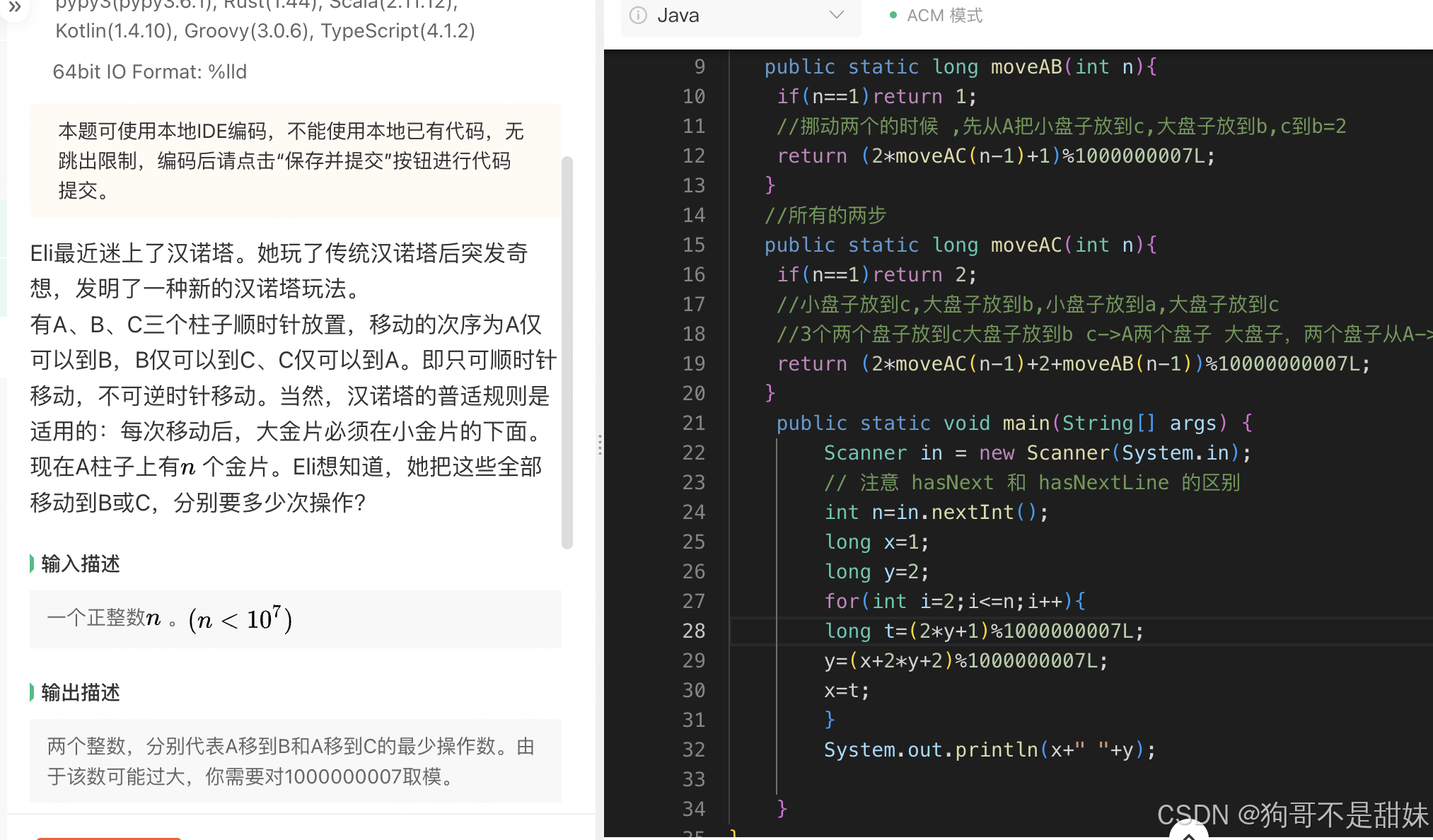Click the yellow notice about 本地IDE编码
The height and width of the screenshot is (840, 1433).
pos(296,161)
